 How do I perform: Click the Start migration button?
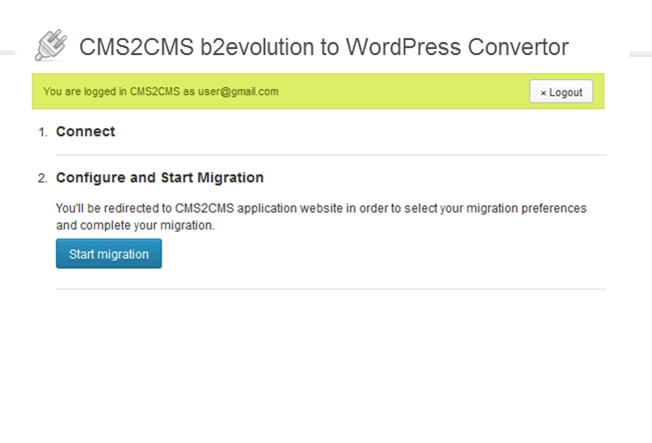(x=109, y=253)
